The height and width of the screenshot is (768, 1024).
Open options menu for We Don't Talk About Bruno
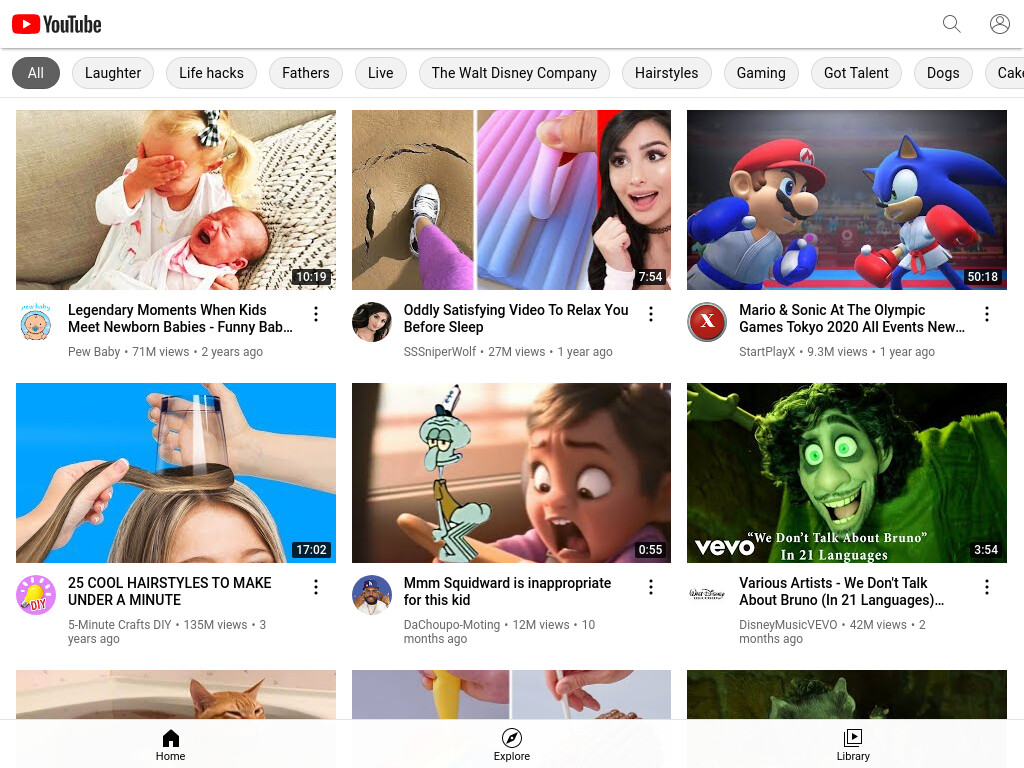pyautogui.click(x=987, y=587)
